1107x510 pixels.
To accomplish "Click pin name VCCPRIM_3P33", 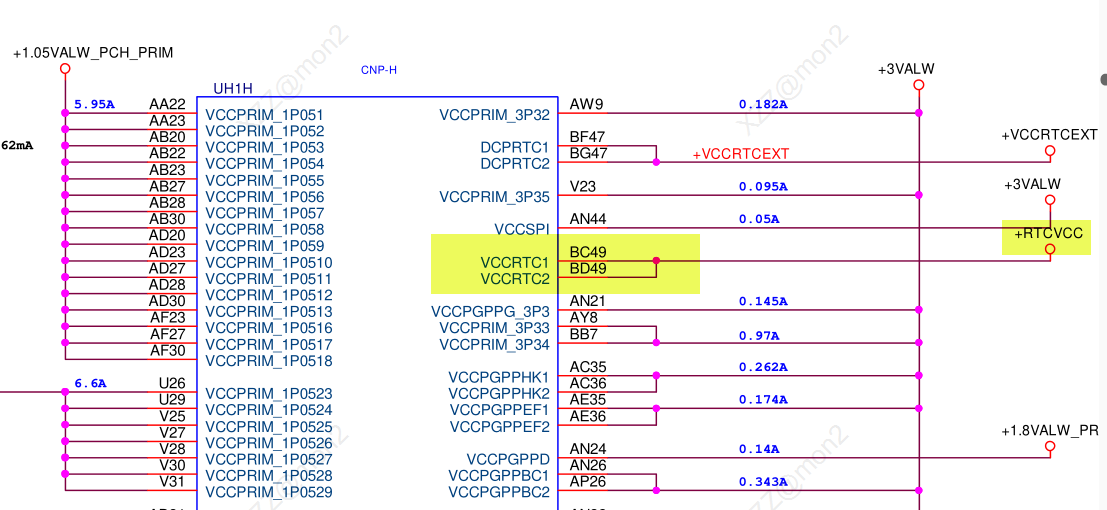I will 494,328.
